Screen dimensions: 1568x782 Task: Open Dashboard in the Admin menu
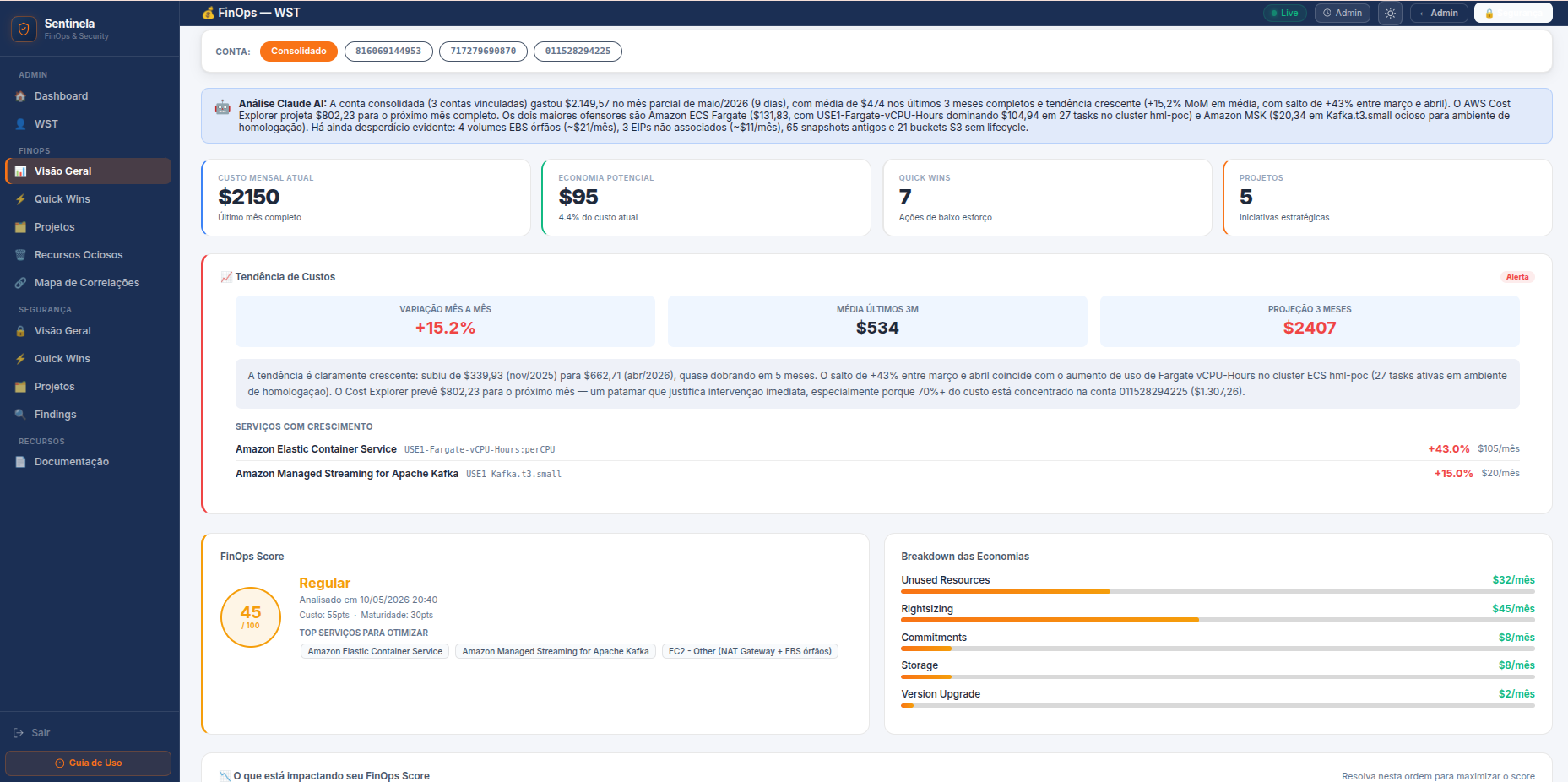click(x=88, y=96)
